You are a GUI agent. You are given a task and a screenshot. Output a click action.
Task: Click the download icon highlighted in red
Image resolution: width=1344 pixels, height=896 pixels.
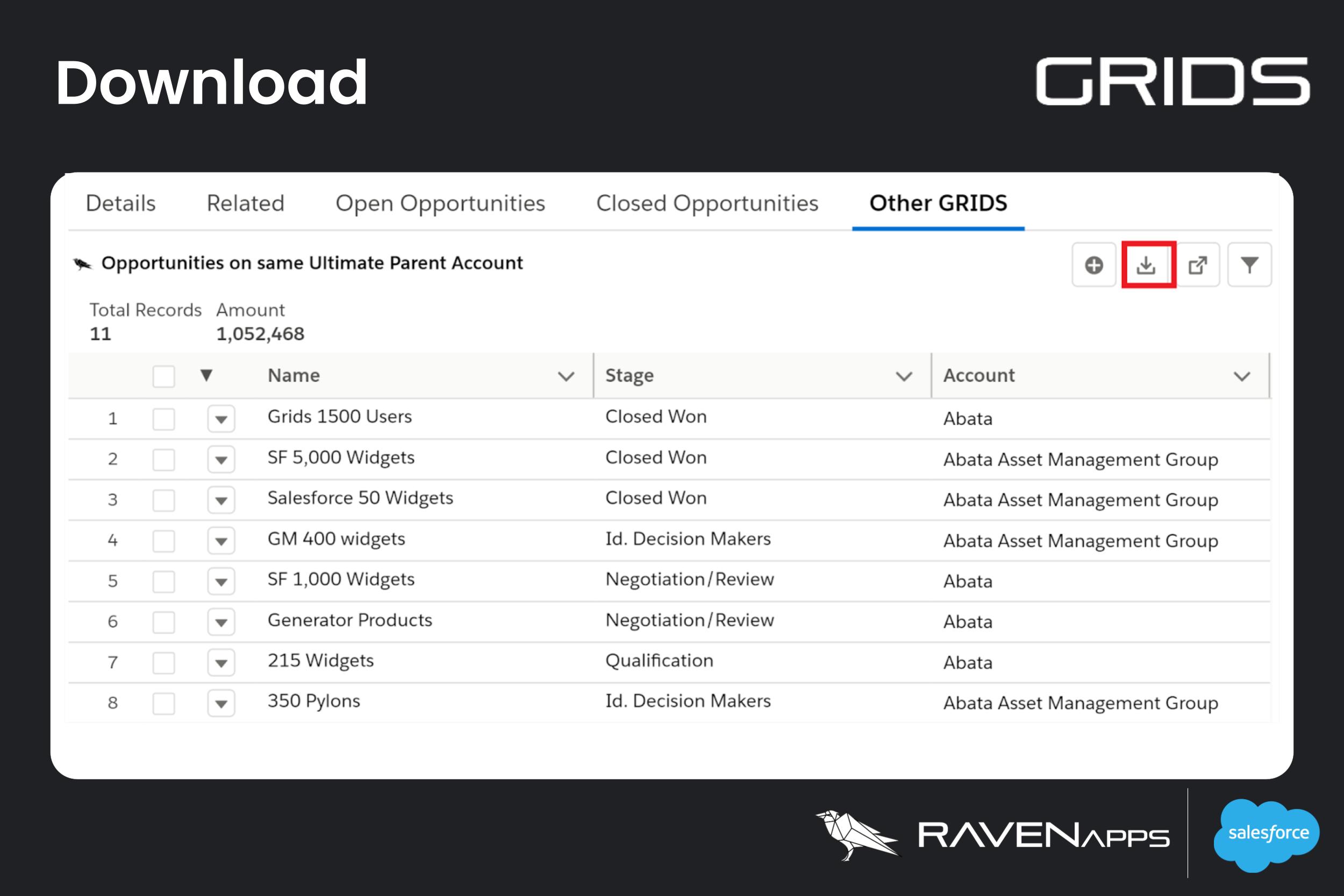point(1146,265)
